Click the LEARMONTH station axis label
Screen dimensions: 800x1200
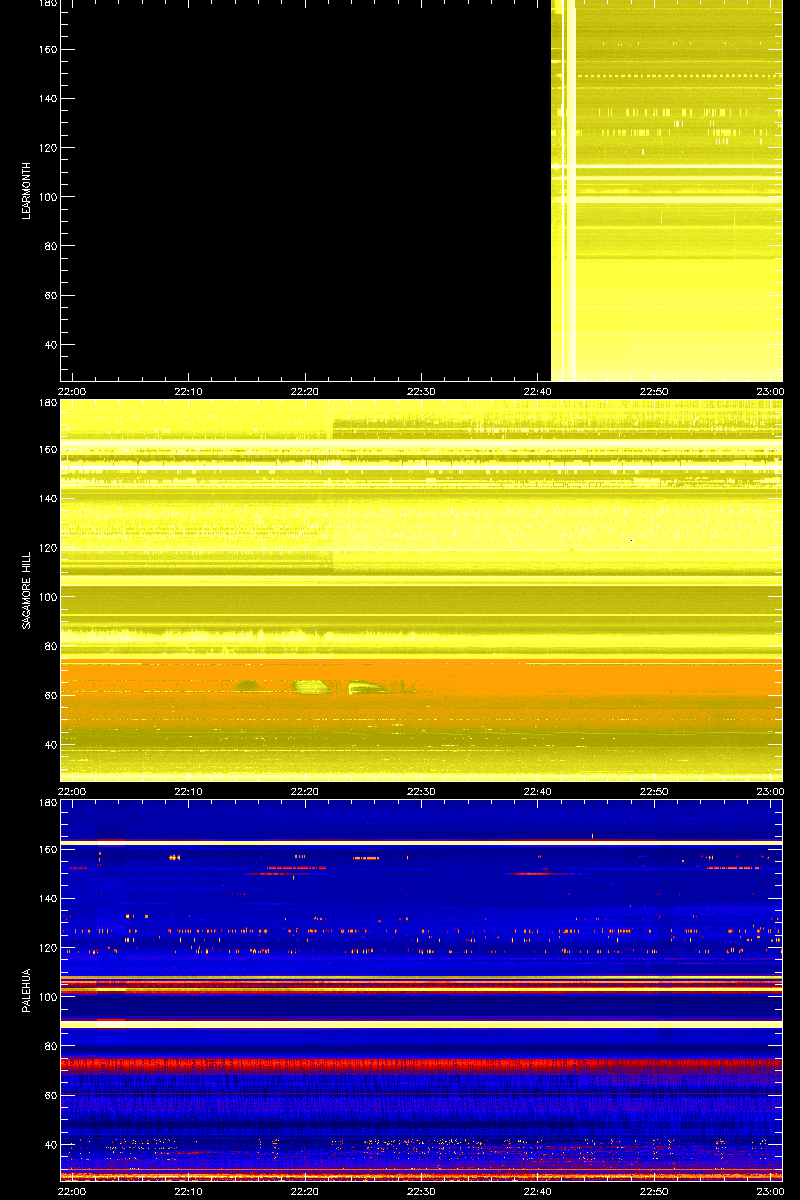(x=27, y=191)
